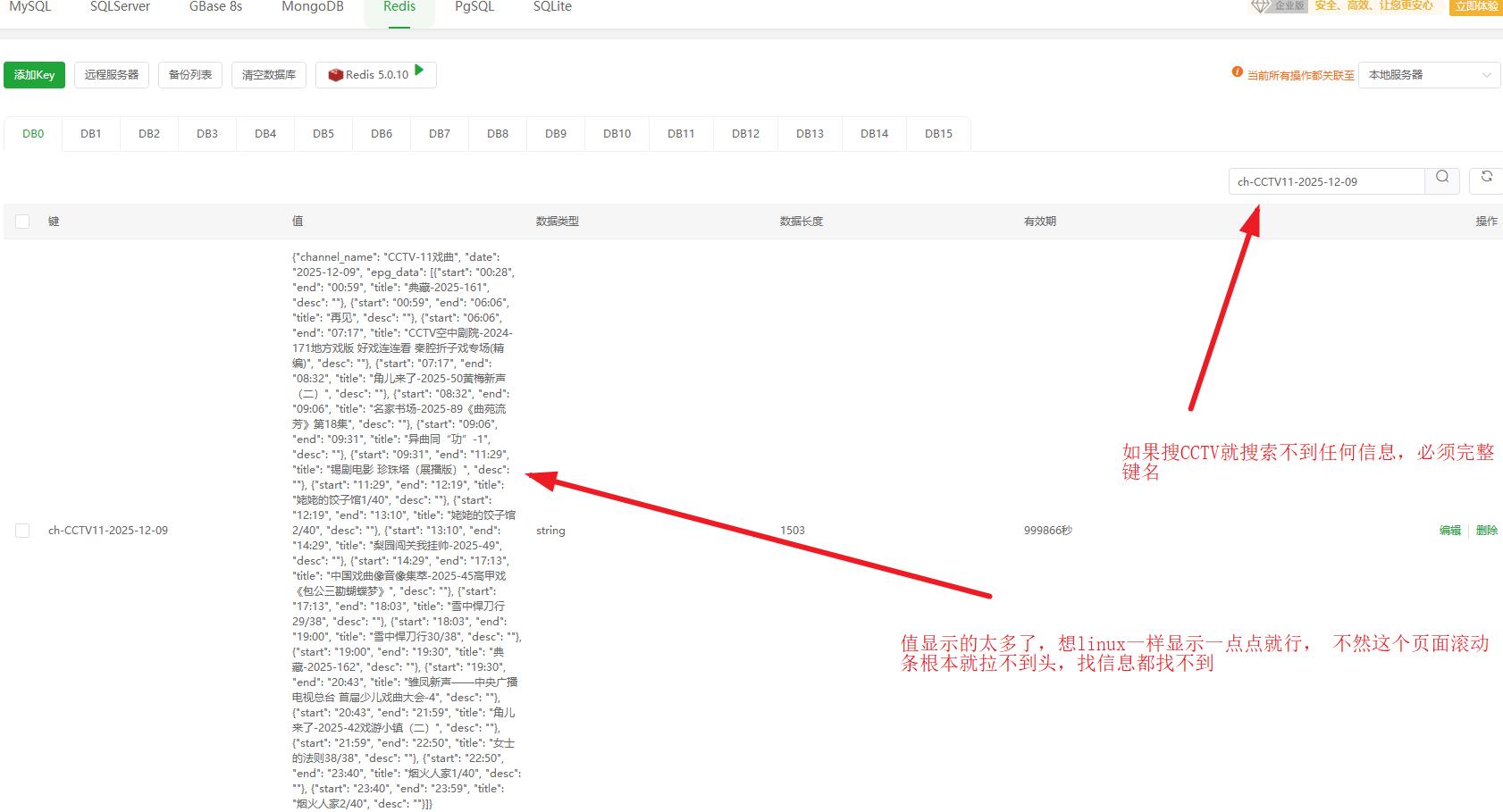Click the data length value 1503
This screenshot has width=1503, height=812.
(x=793, y=531)
